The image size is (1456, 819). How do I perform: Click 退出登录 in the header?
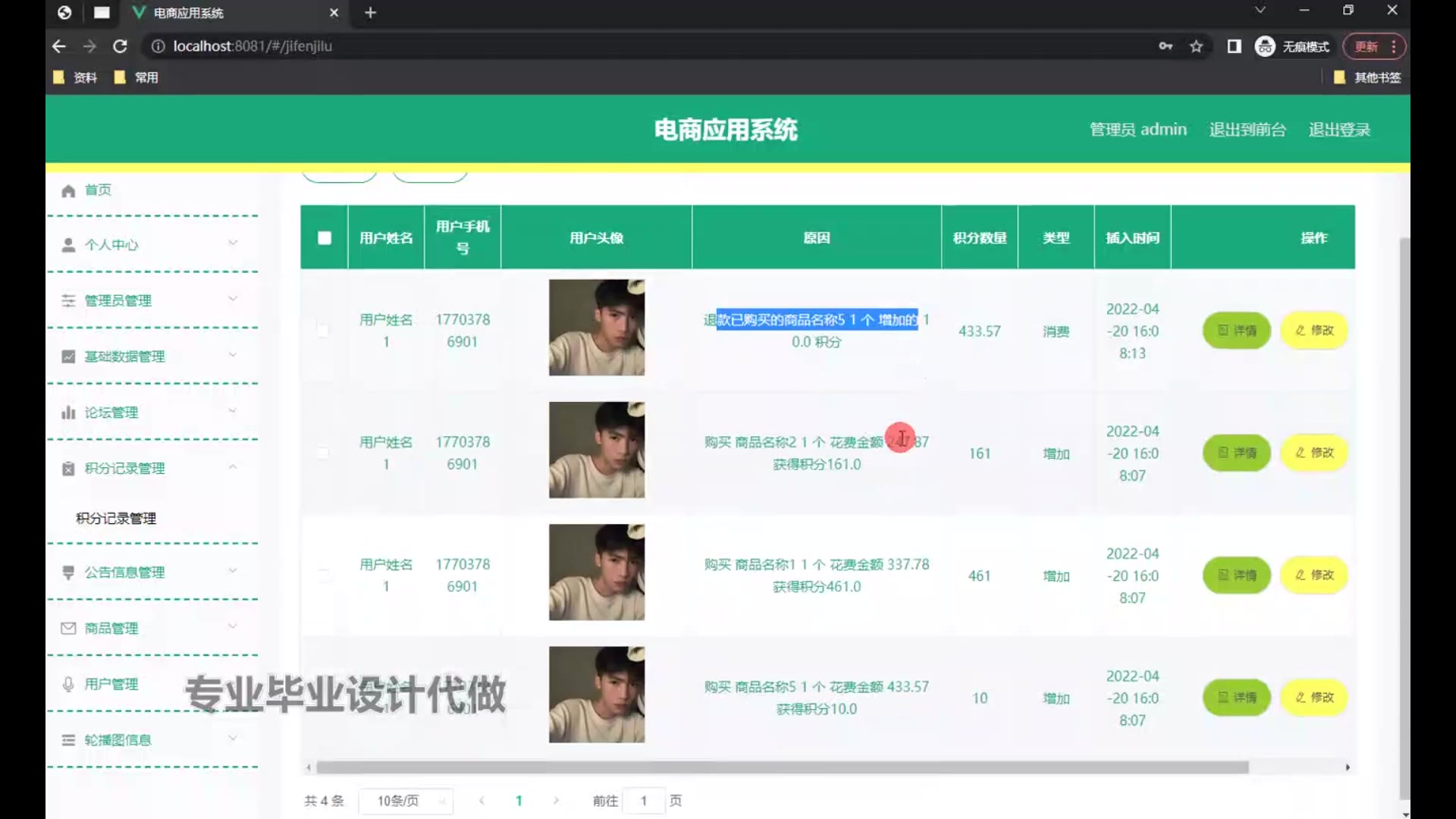point(1339,130)
